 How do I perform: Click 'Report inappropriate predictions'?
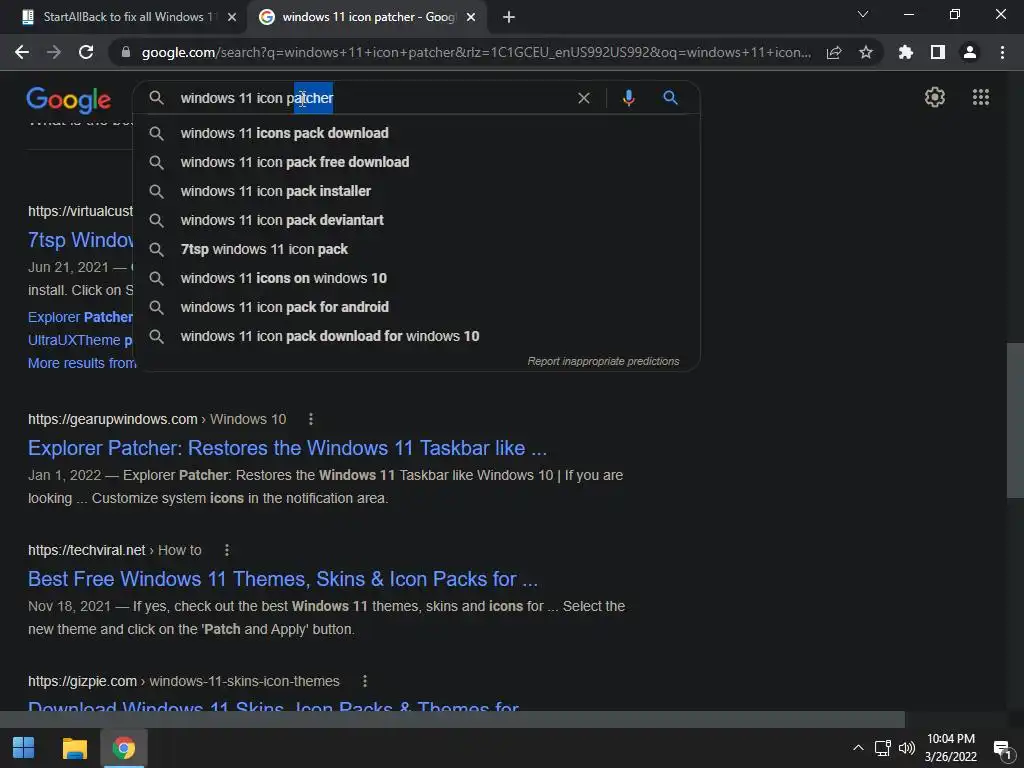click(x=603, y=361)
